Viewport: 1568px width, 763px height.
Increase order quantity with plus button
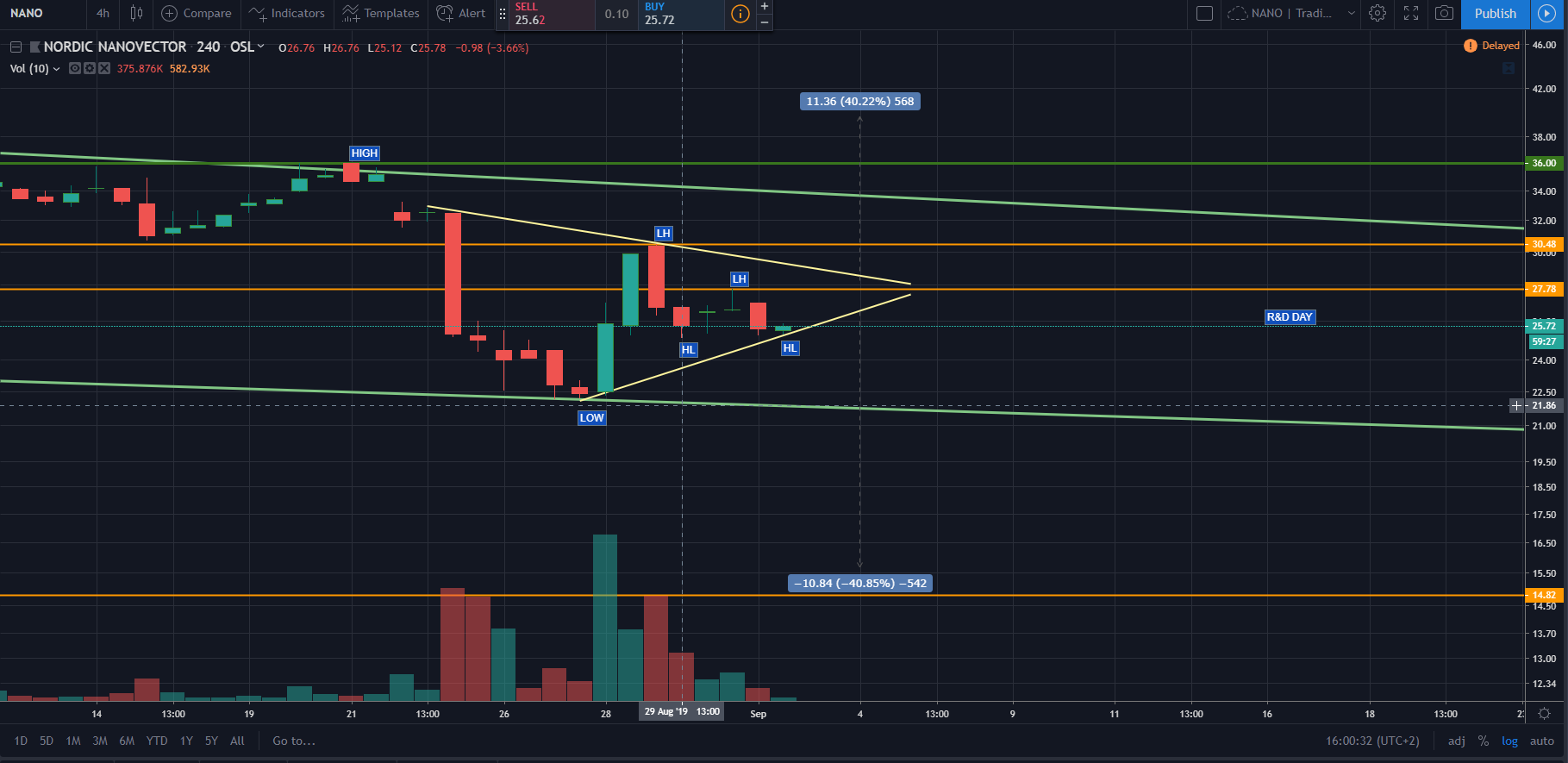click(765, 6)
